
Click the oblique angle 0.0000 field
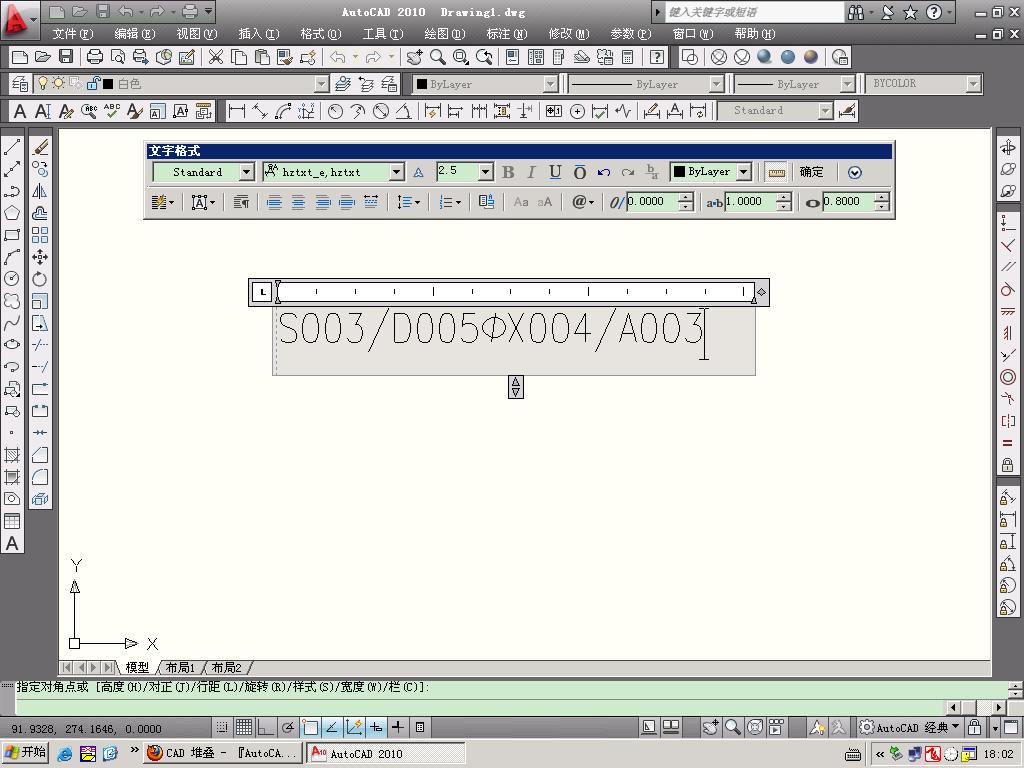pyautogui.click(x=653, y=202)
